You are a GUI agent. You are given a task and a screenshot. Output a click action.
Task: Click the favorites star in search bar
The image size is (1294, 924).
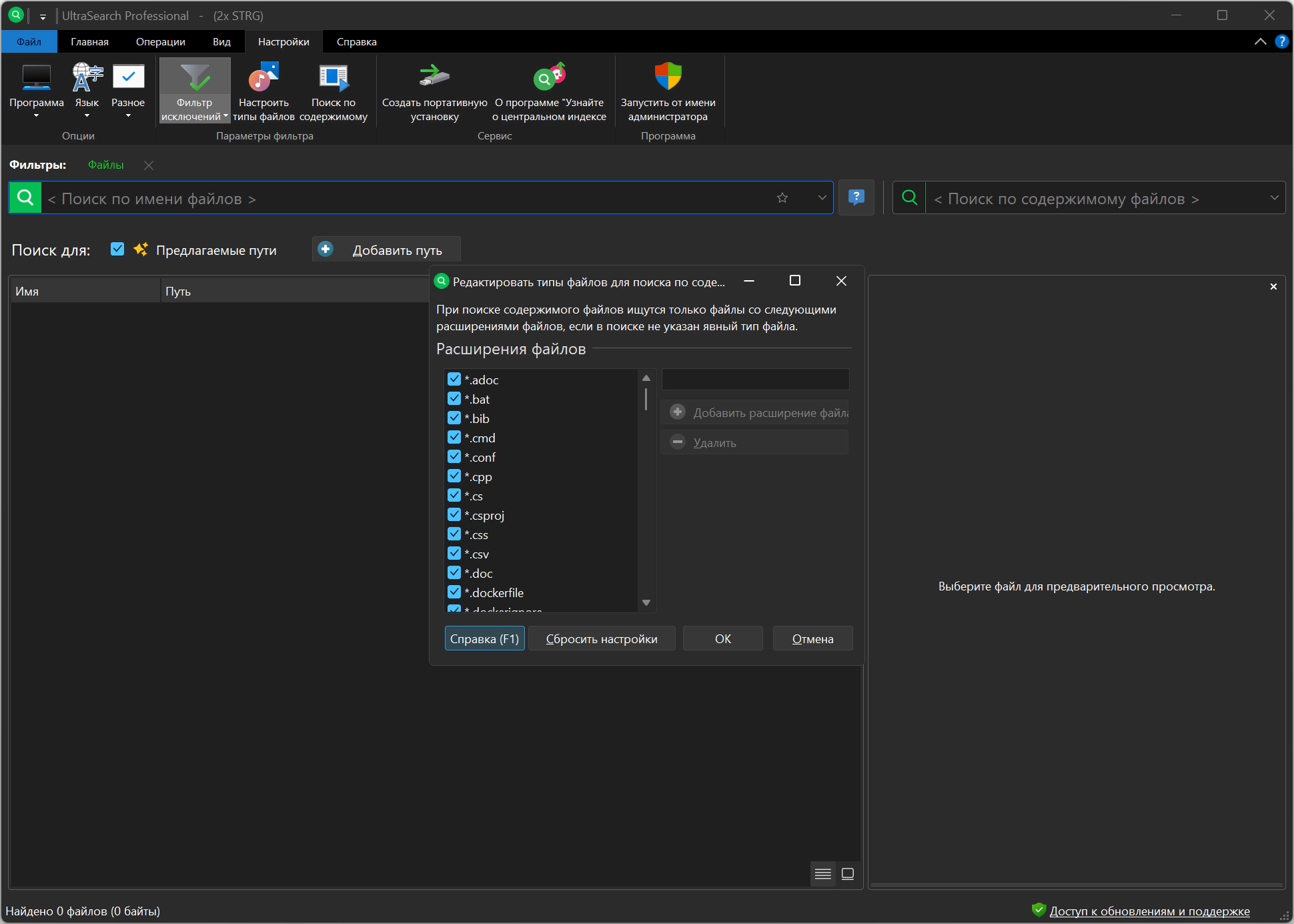click(x=782, y=198)
